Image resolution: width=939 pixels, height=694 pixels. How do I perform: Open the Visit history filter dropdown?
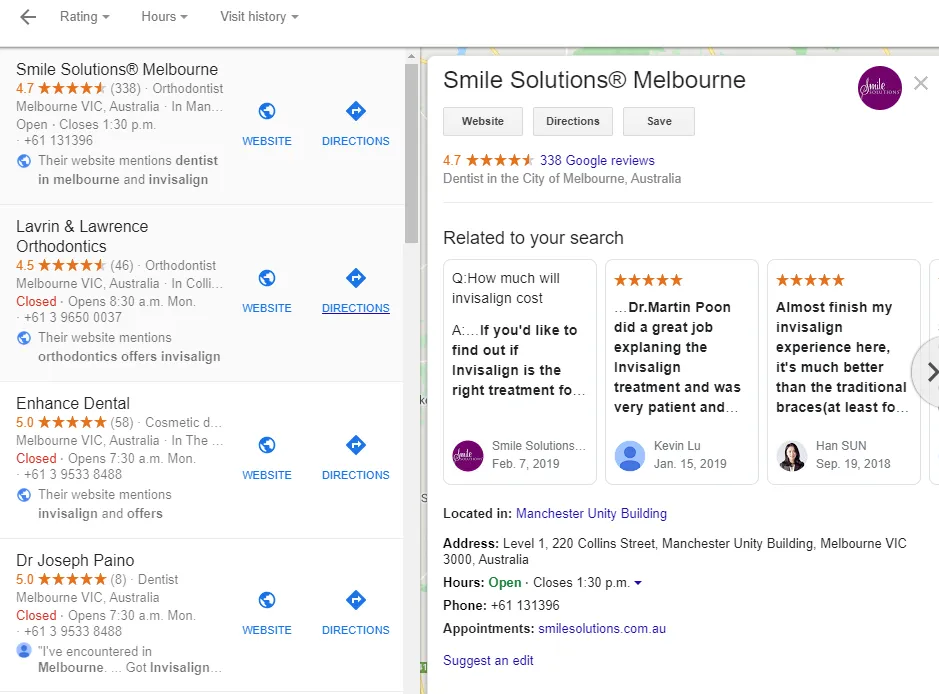click(x=259, y=17)
